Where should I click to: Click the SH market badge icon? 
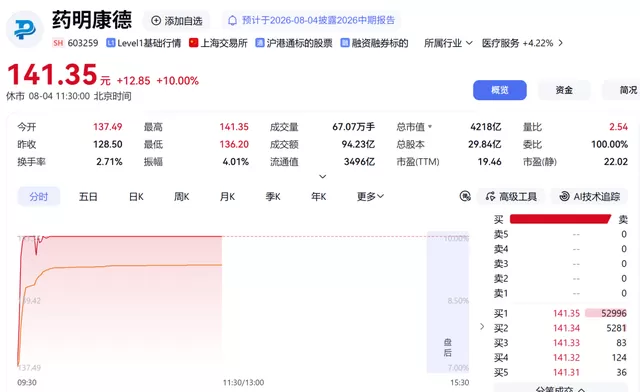(x=58, y=43)
